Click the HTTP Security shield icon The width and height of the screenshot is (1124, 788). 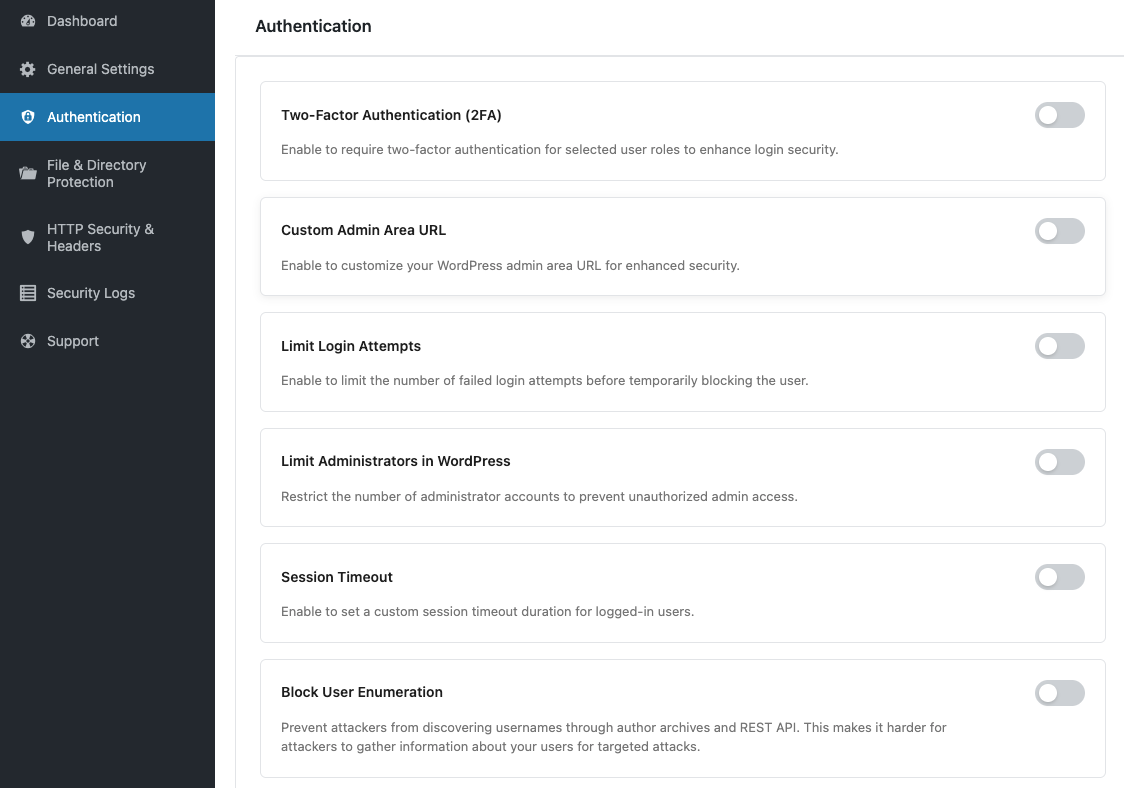point(28,237)
